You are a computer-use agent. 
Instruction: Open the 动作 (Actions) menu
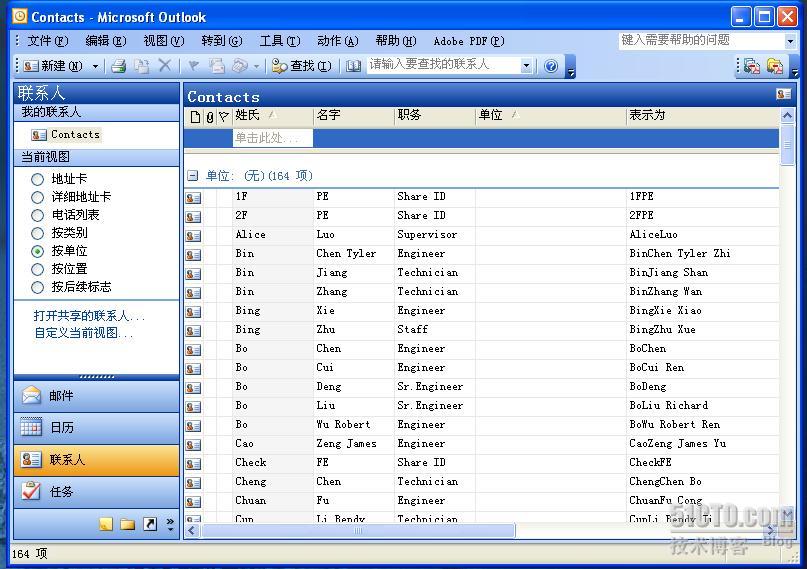point(338,41)
